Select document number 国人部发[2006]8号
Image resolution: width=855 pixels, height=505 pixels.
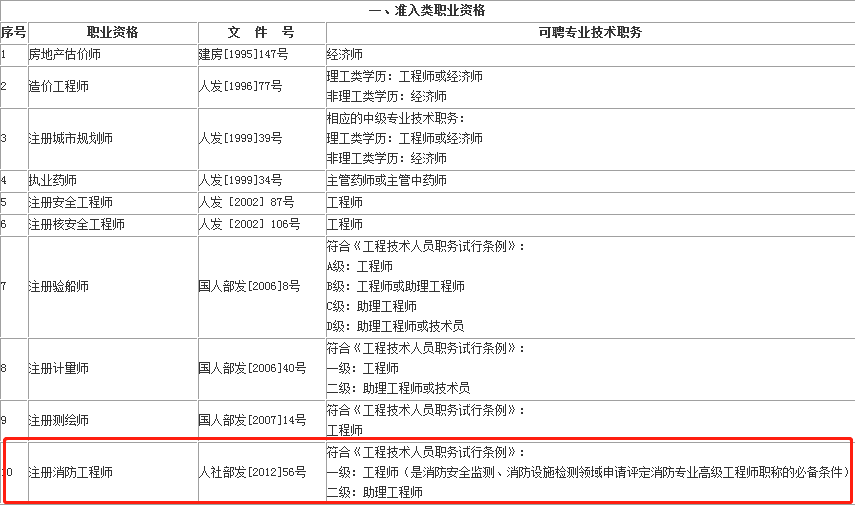(x=250, y=286)
